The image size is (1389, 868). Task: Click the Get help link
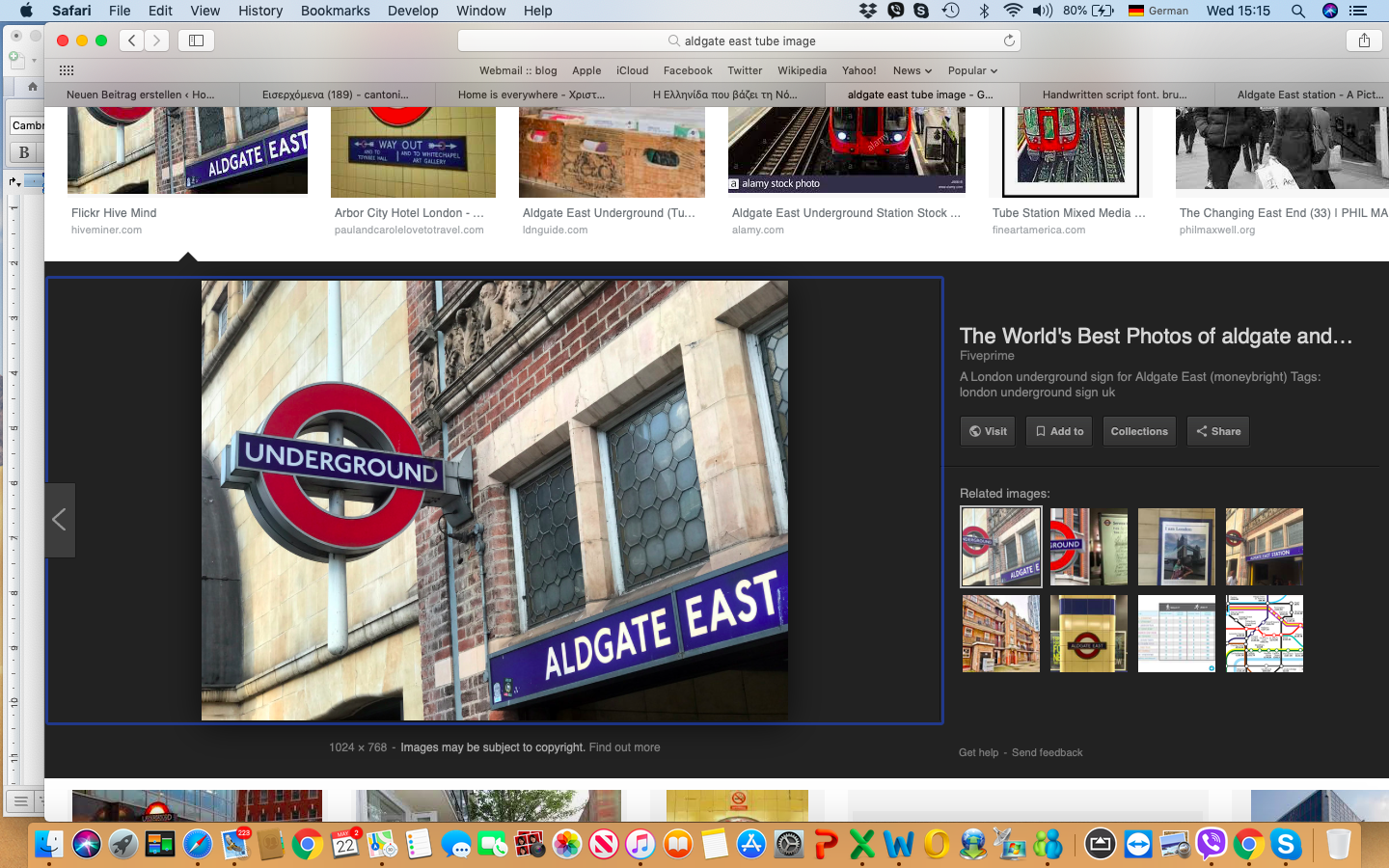(978, 752)
